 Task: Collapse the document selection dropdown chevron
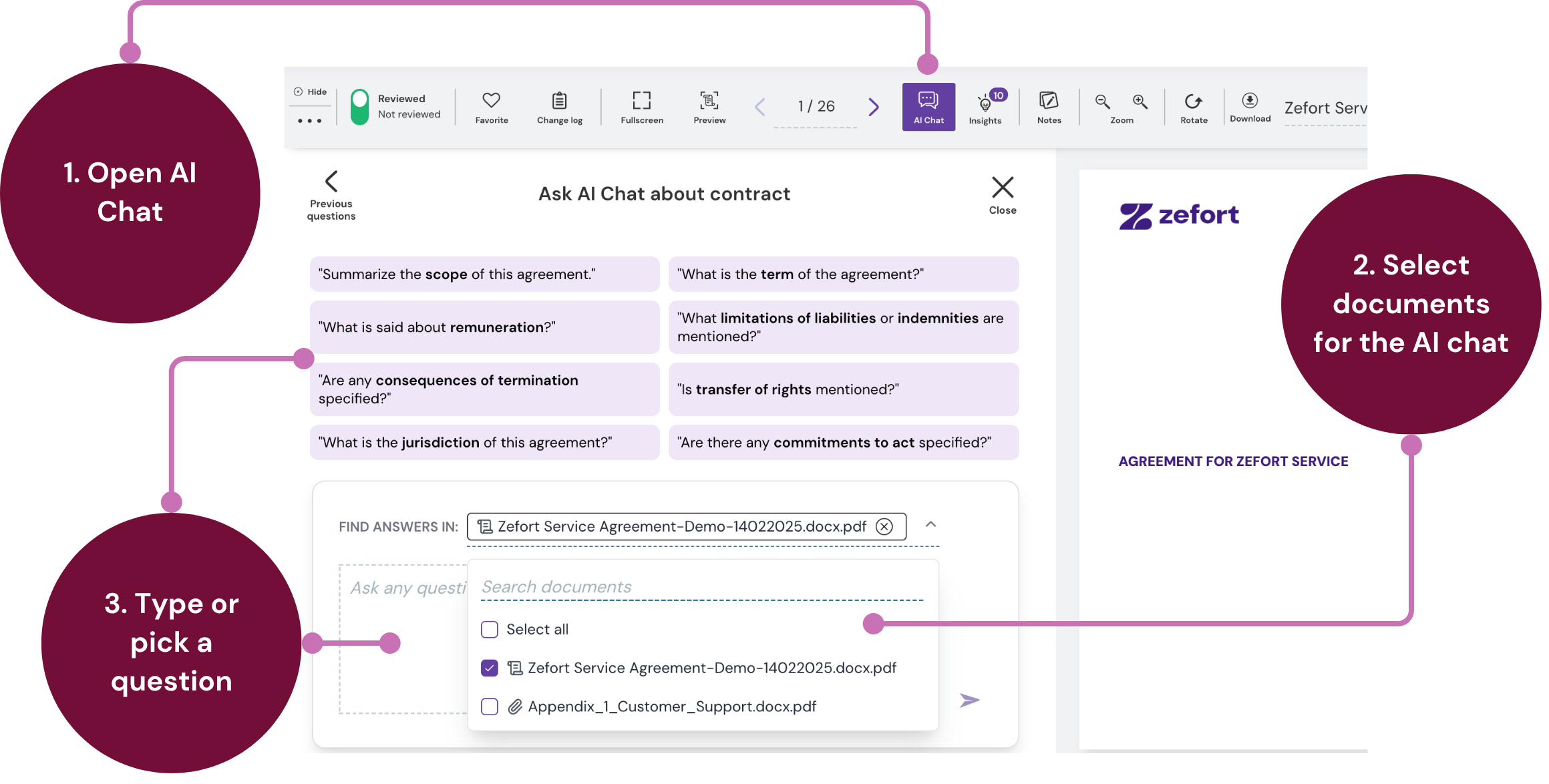(930, 525)
